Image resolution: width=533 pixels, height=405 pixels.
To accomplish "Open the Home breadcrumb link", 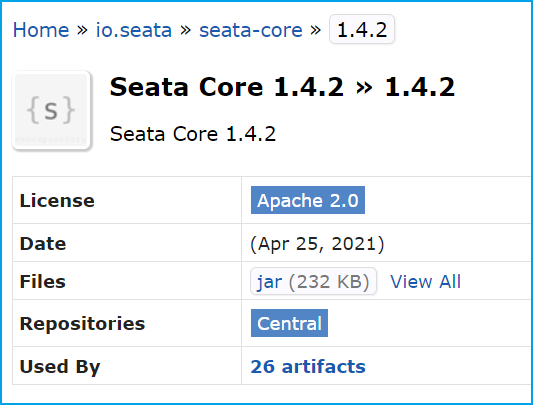I will click(41, 30).
